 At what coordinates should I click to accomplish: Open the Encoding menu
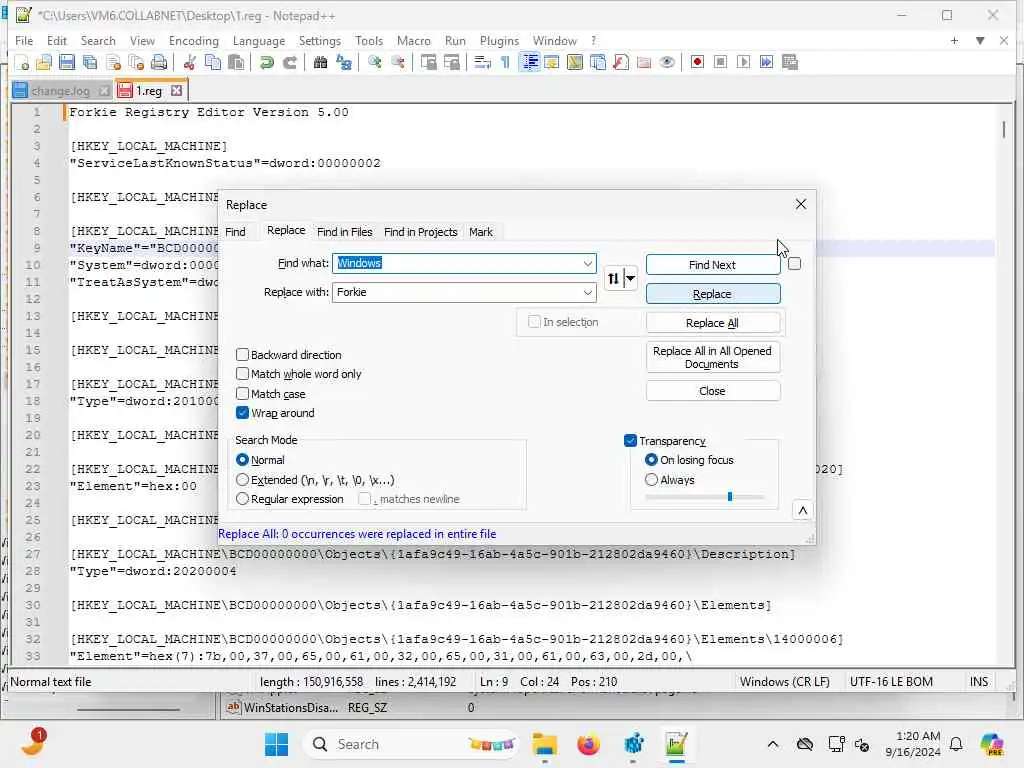point(193,40)
